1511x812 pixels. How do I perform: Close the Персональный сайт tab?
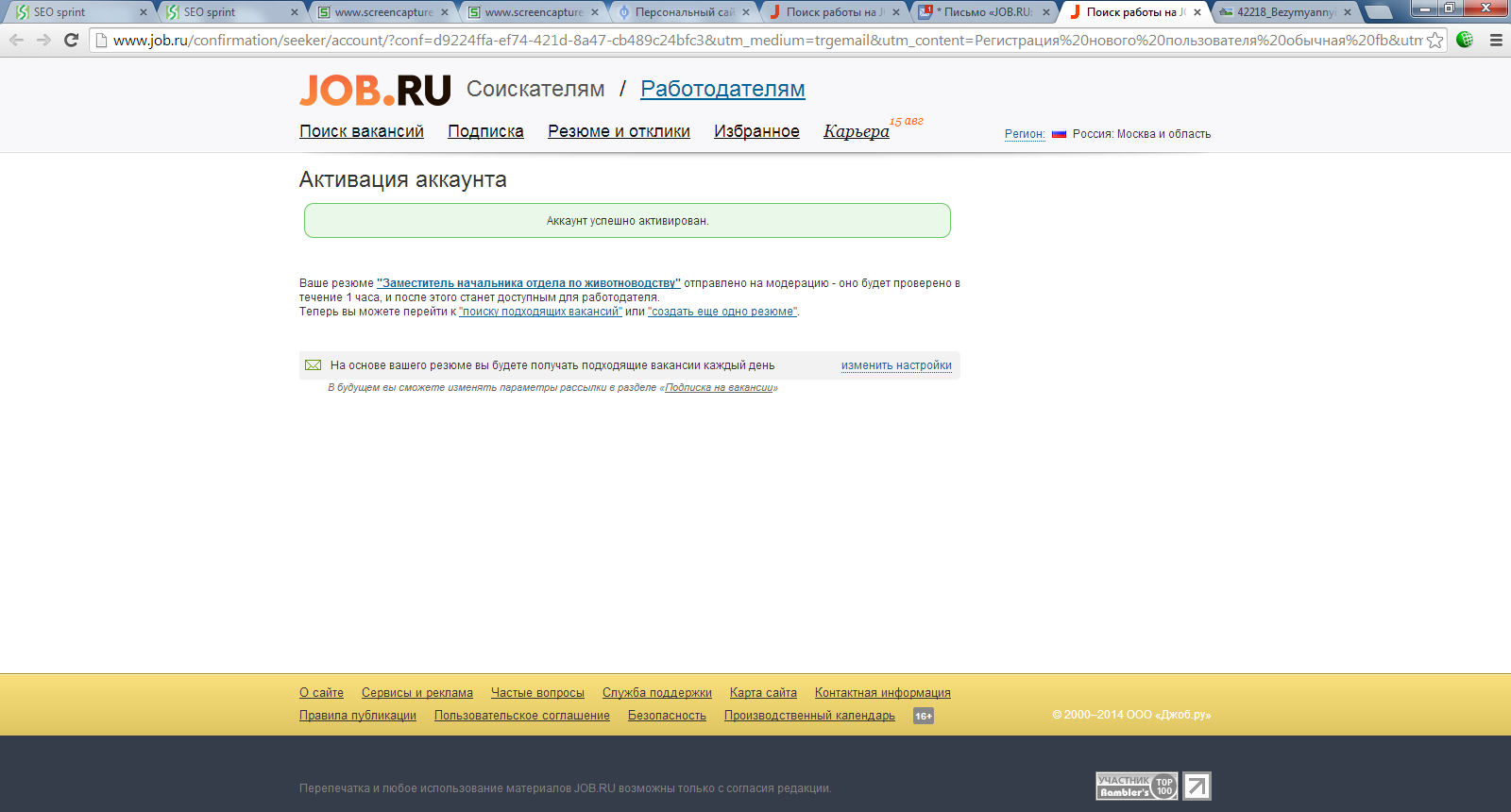746,12
